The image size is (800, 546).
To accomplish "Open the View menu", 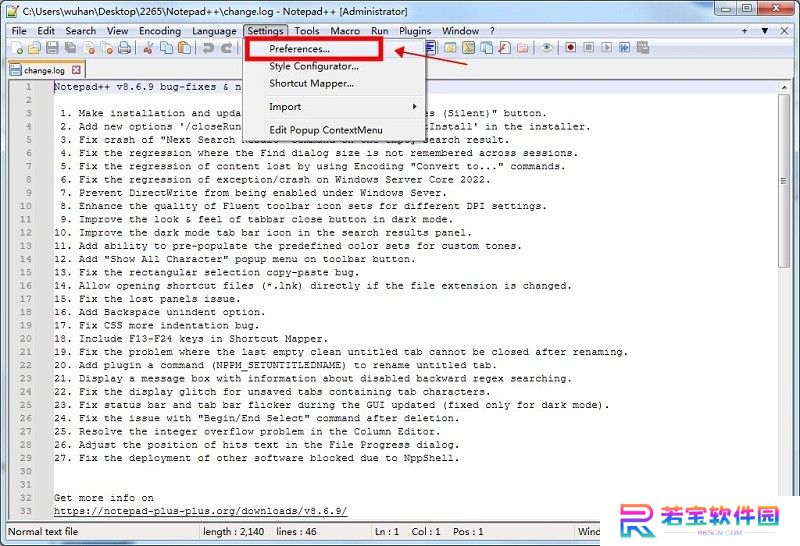I will coord(117,31).
